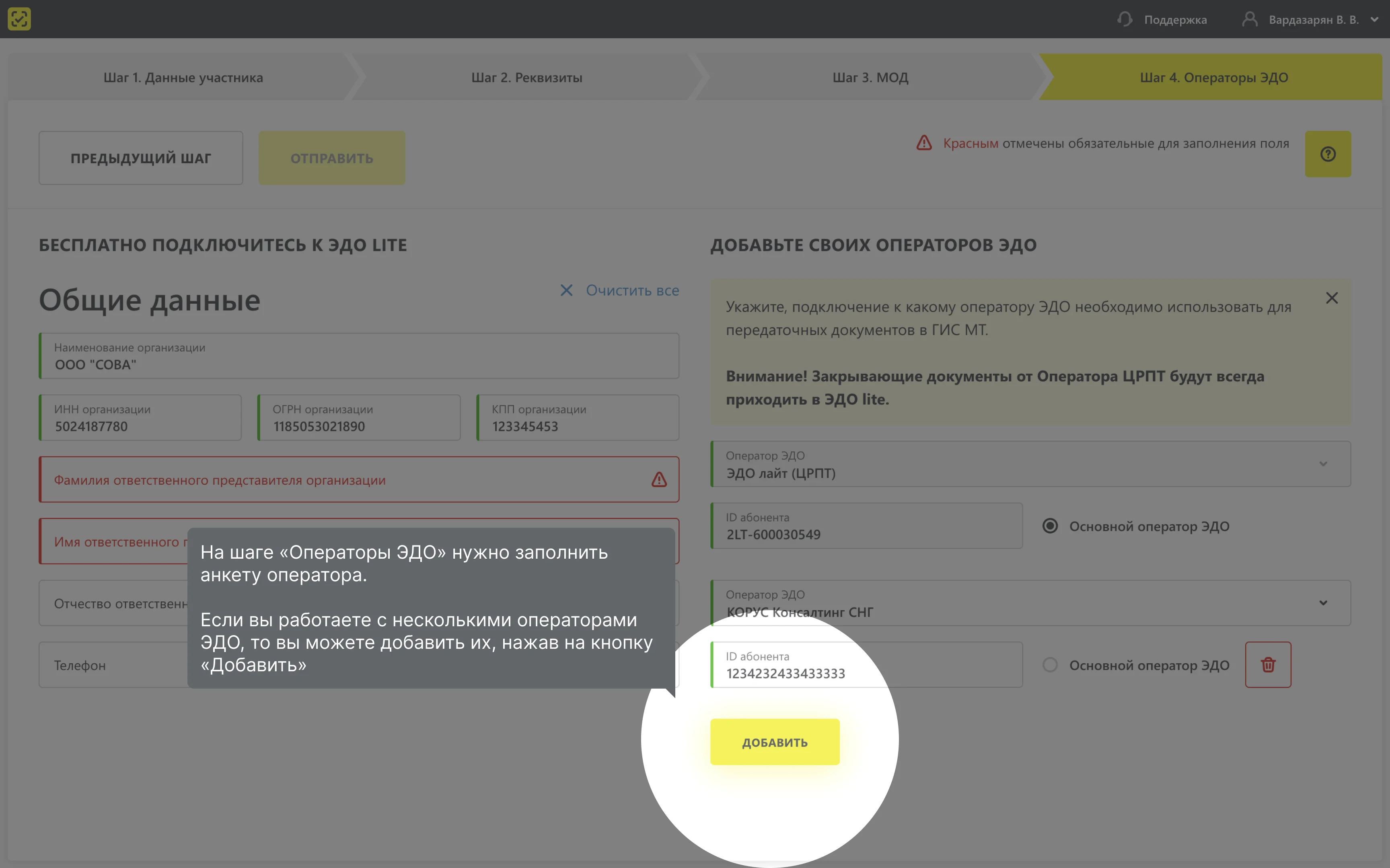Close the yellow ЭДО info notice
This screenshot has height=868, width=1390.
[x=1331, y=298]
